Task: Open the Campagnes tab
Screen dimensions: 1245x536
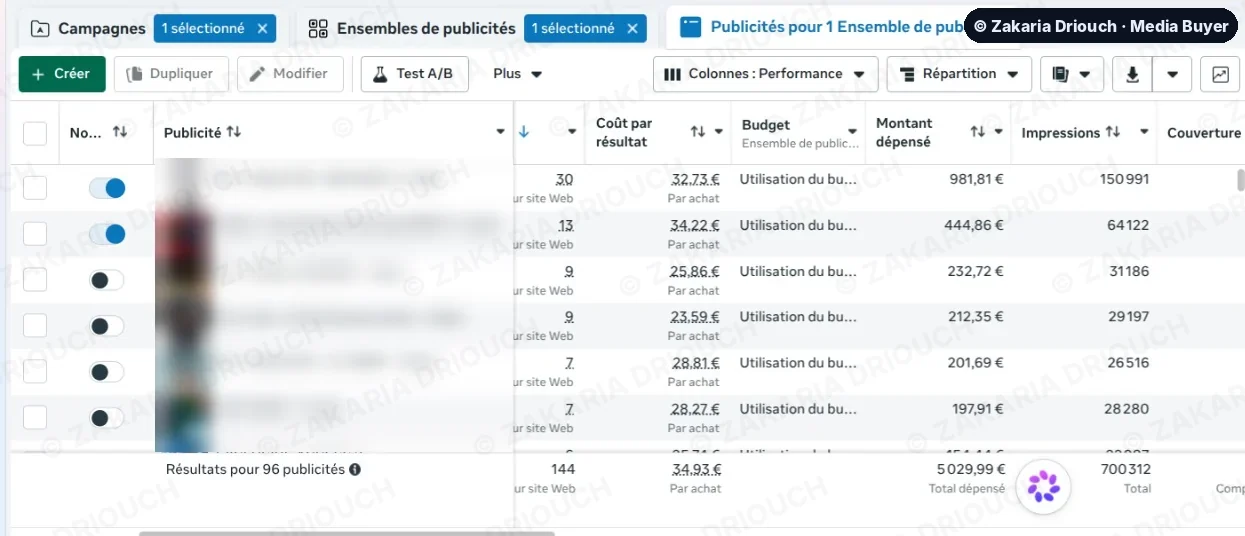Action: [x=88, y=28]
